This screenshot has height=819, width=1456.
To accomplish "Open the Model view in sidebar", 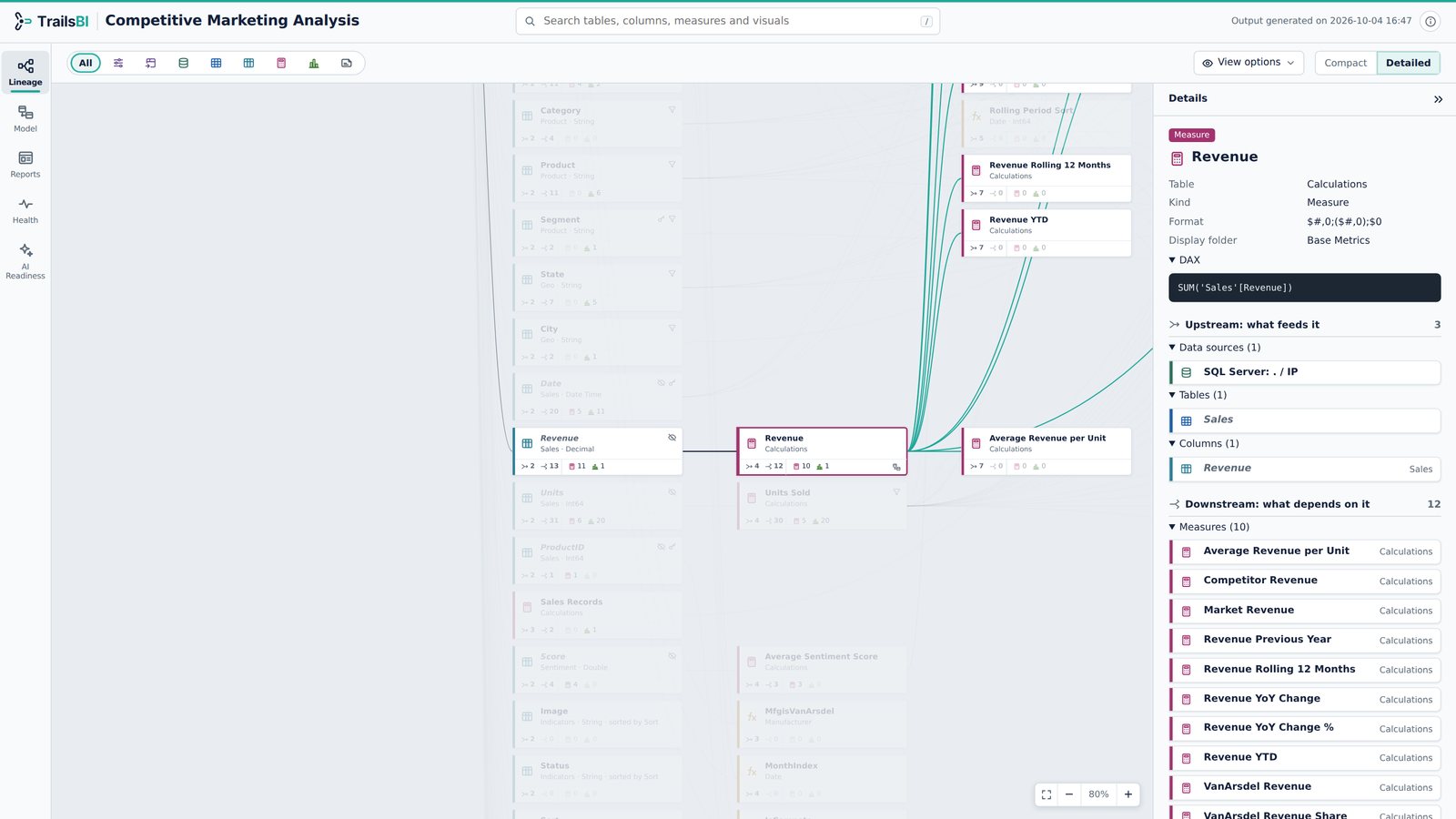I will [25, 119].
